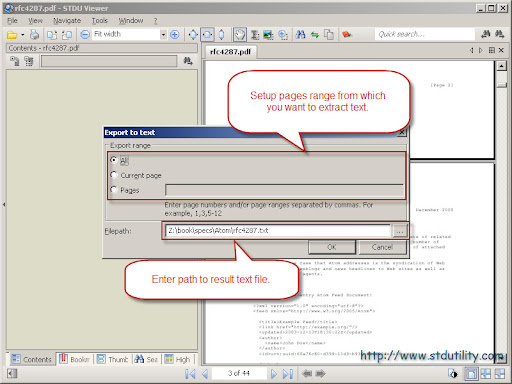Navigate forward in view history
Screen dimensions: 512x384
pyautogui.click(x=320, y=374)
